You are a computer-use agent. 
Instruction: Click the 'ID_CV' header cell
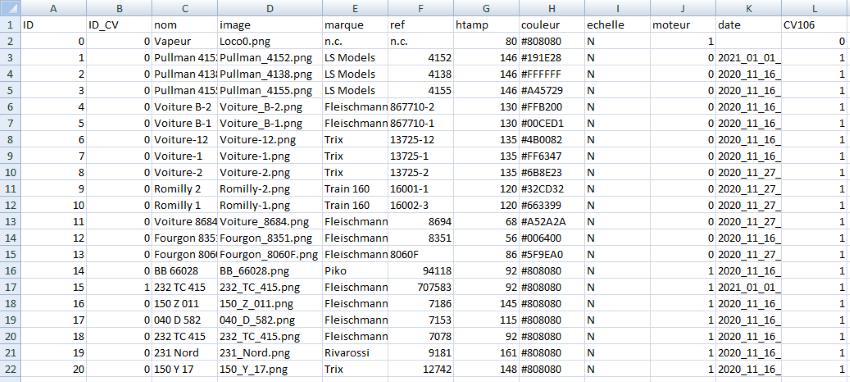(x=119, y=25)
